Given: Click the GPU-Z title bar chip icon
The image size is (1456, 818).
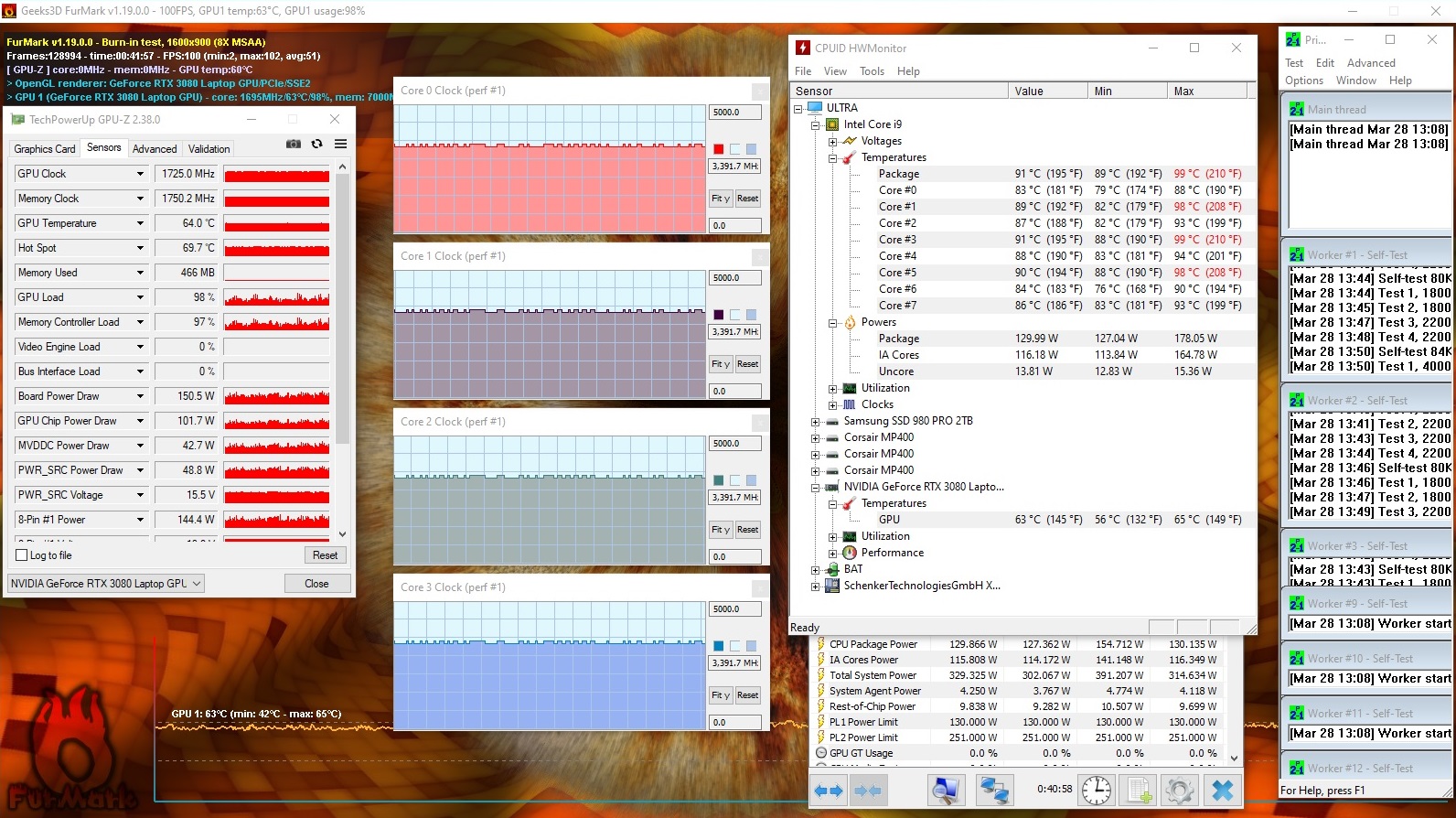Looking at the screenshot, I should click(x=17, y=119).
